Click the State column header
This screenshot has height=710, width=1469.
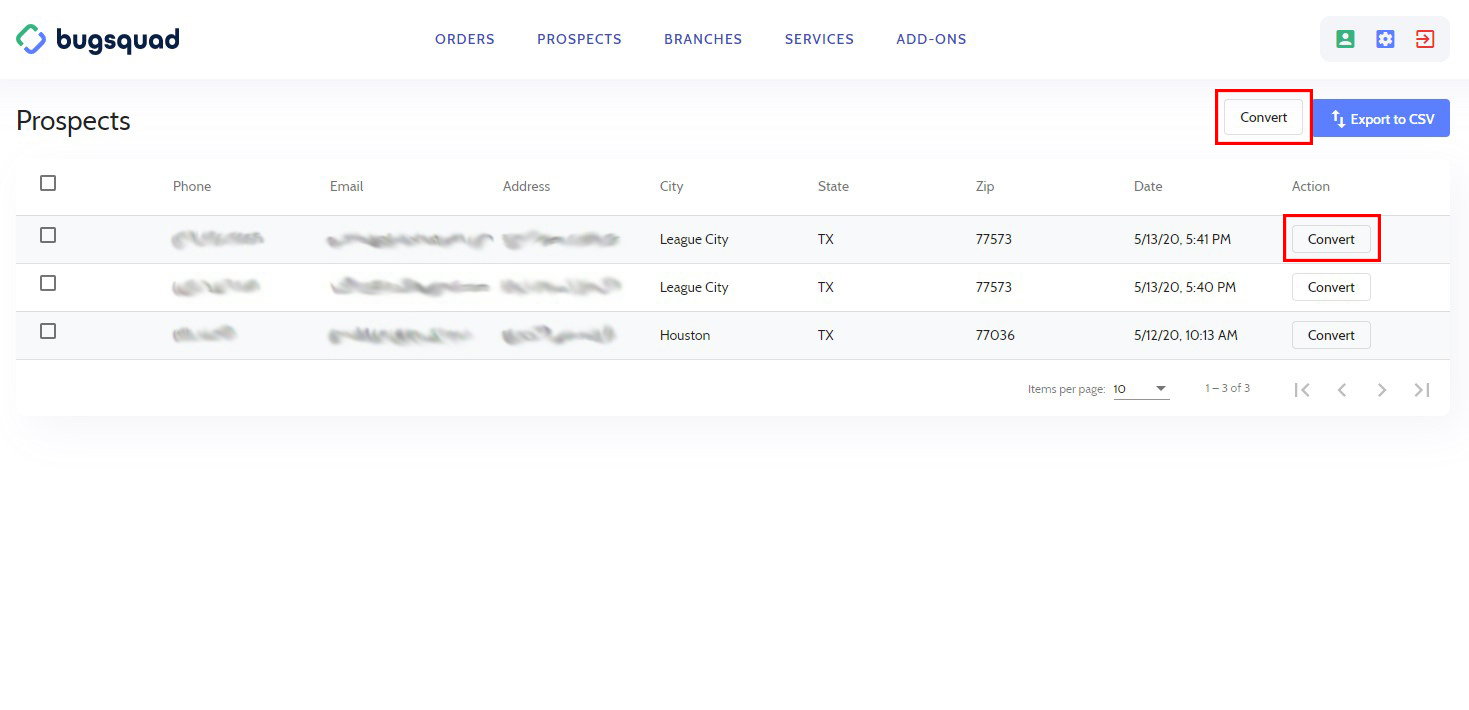[x=833, y=186]
